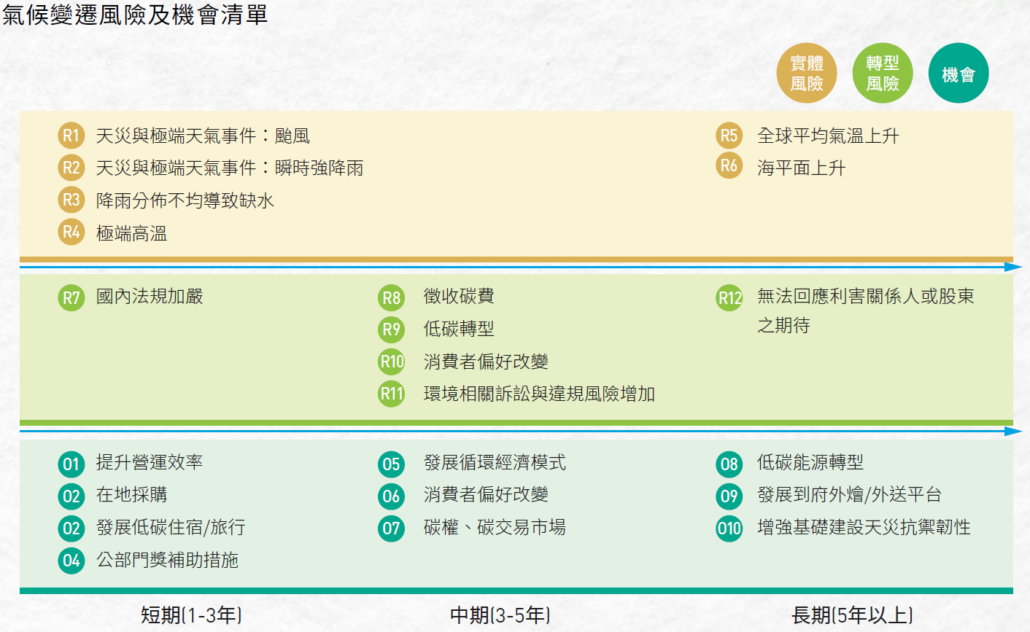This screenshot has width=1030, height=632.
Task: Select the O10 badge icon
Action: 729,528
